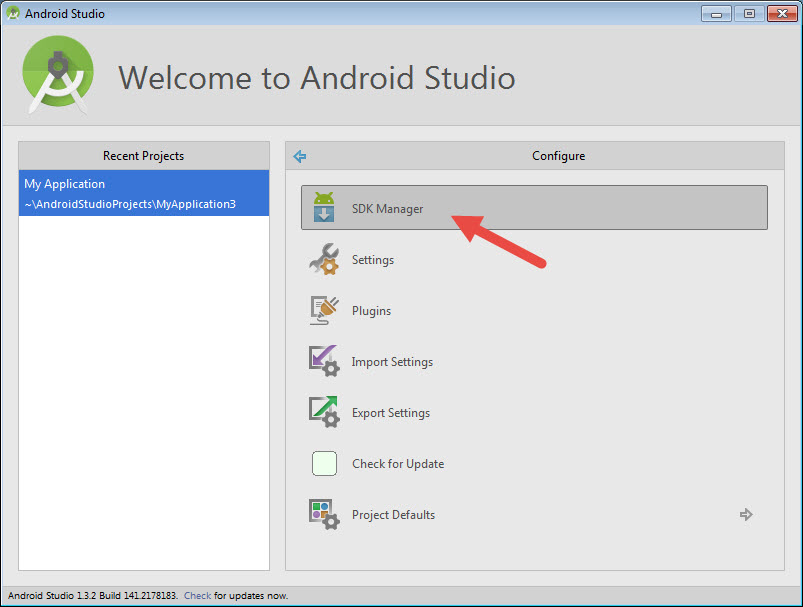
Task: Click the Check link for updates
Action: (x=197, y=595)
